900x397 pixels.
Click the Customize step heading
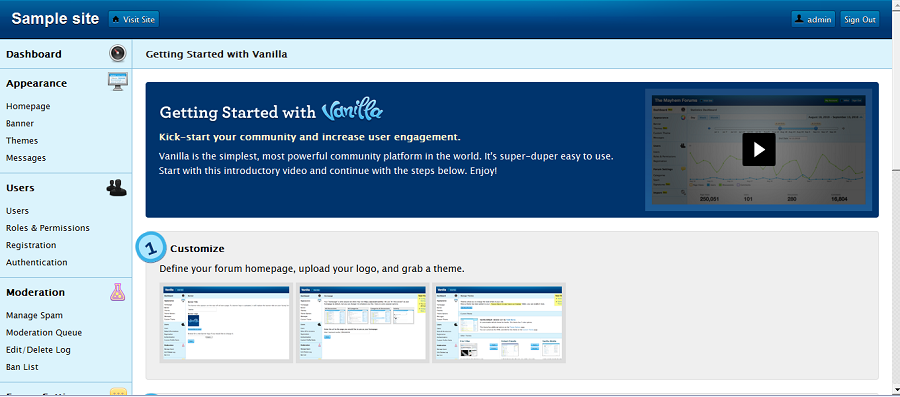point(197,248)
